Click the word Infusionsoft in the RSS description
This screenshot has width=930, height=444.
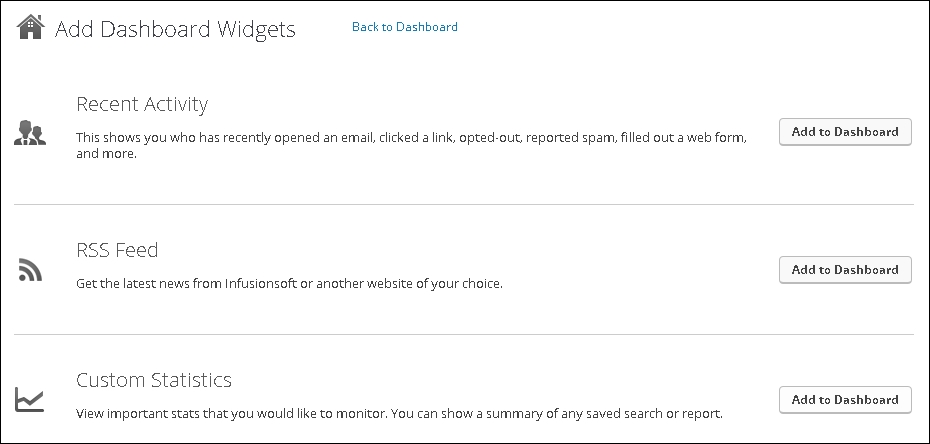(x=263, y=283)
